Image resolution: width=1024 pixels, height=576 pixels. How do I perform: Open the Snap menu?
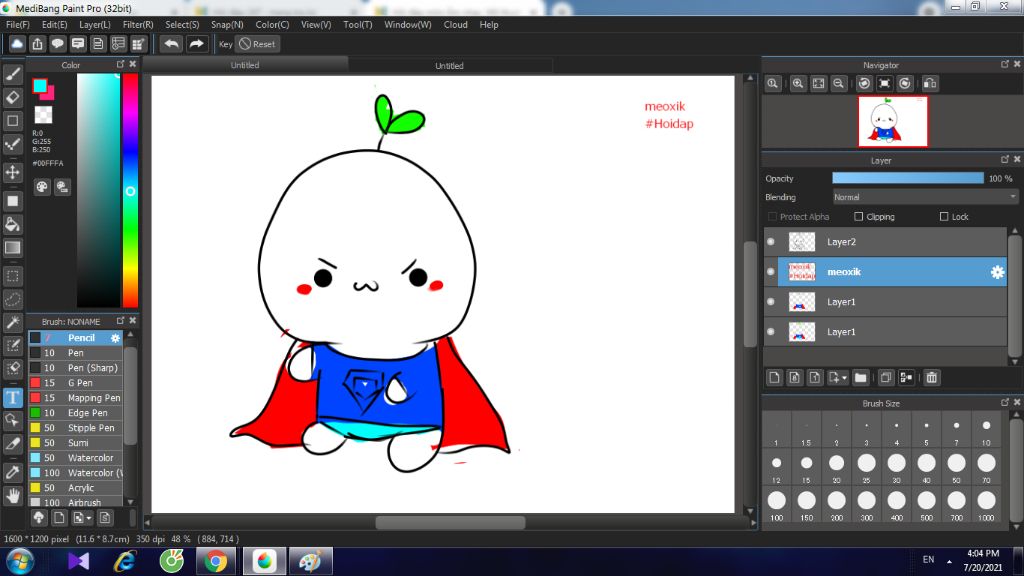pyautogui.click(x=227, y=25)
